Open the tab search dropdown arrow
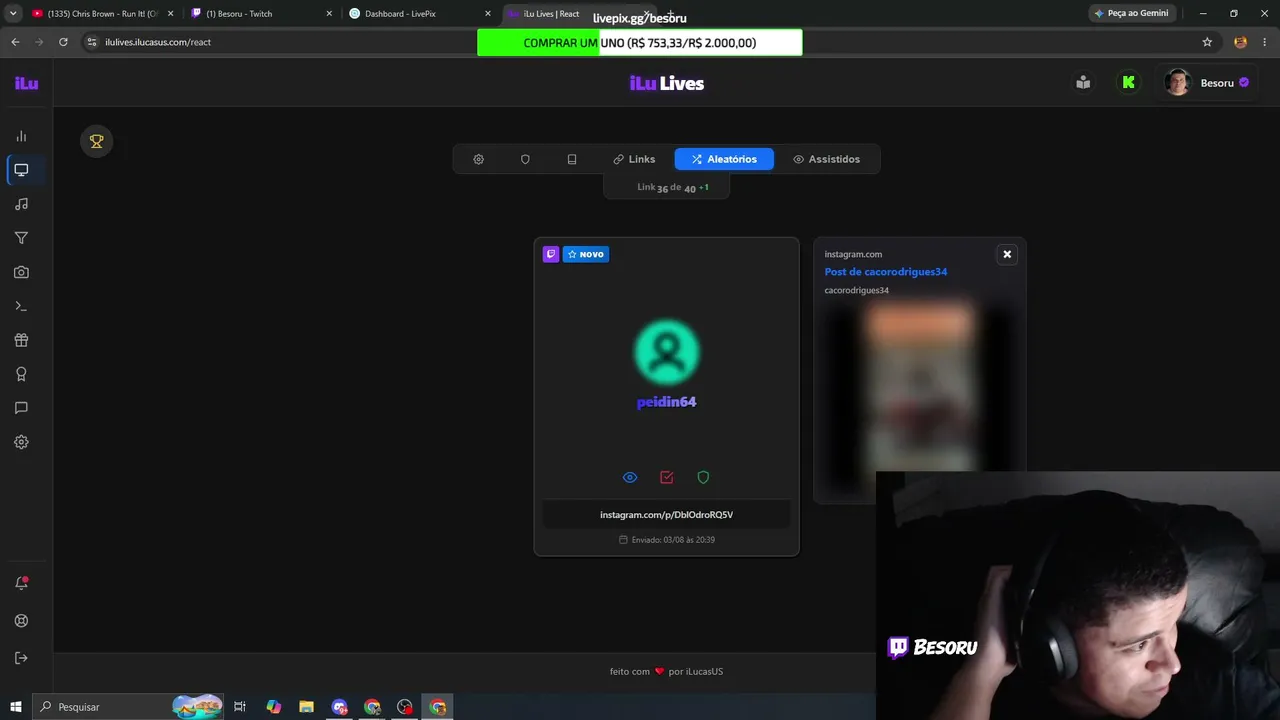This screenshot has height=720, width=1280. point(12,14)
